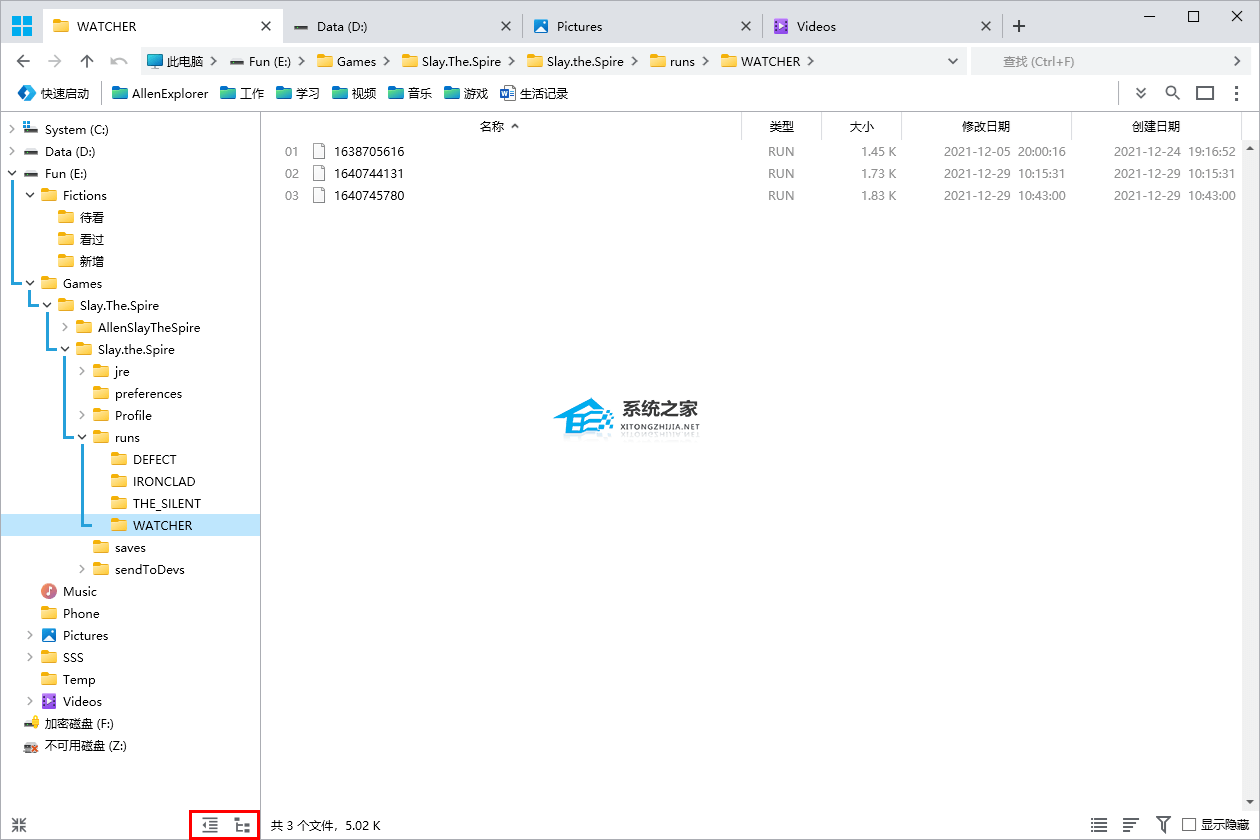Switch to list view icon in status bar
The height and width of the screenshot is (840, 1260).
click(1099, 825)
